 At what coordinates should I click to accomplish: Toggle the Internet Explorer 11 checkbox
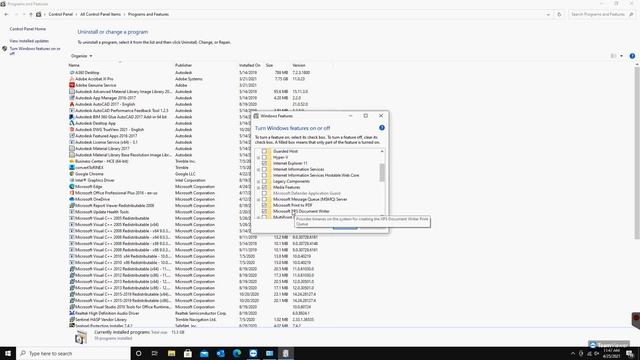264,163
